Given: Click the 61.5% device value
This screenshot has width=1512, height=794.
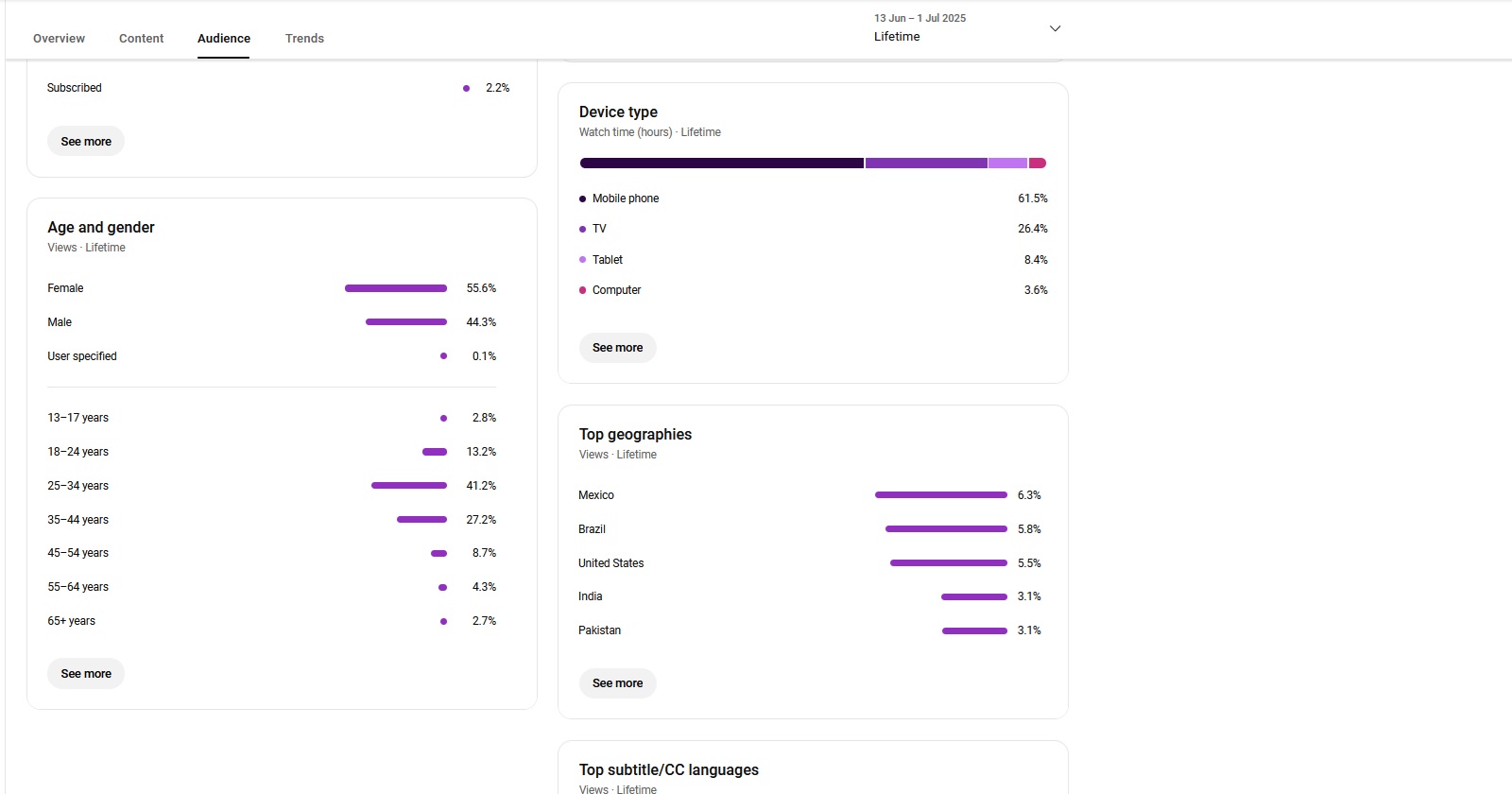Looking at the screenshot, I should pyautogui.click(x=1033, y=198).
